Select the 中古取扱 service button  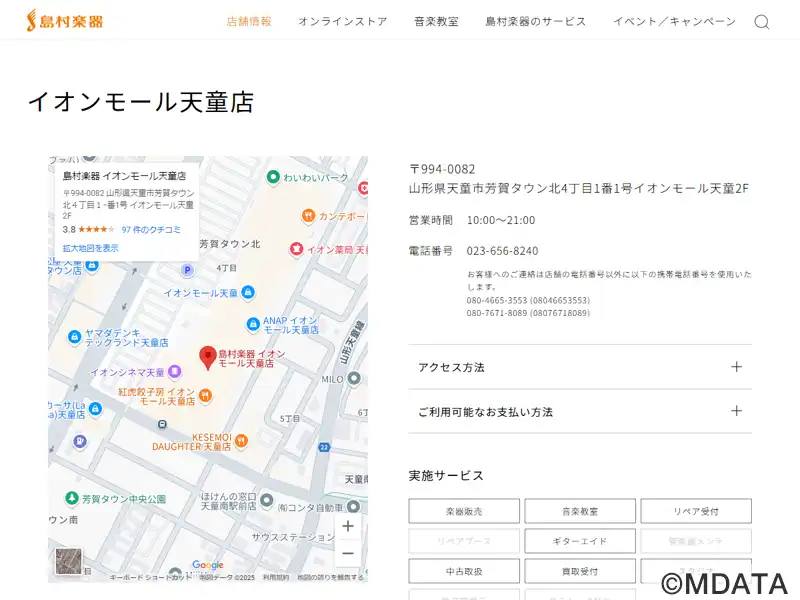(464, 571)
